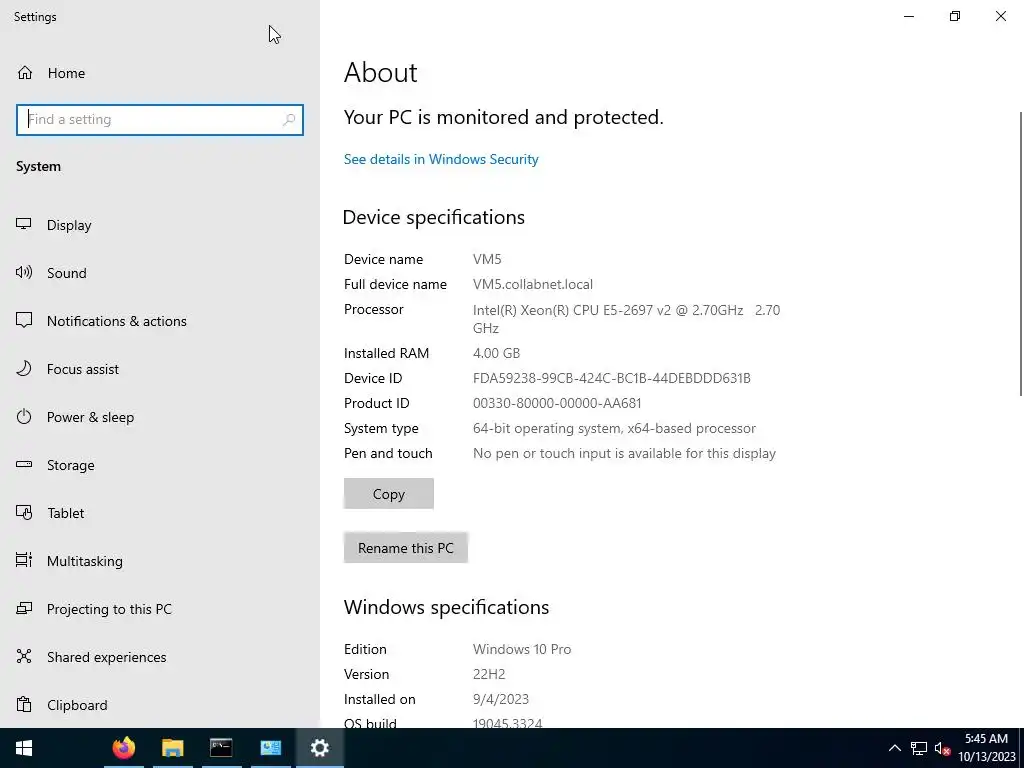This screenshot has height=768, width=1024.
Task: Select Tablet in the sidebar
Action: (160, 513)
